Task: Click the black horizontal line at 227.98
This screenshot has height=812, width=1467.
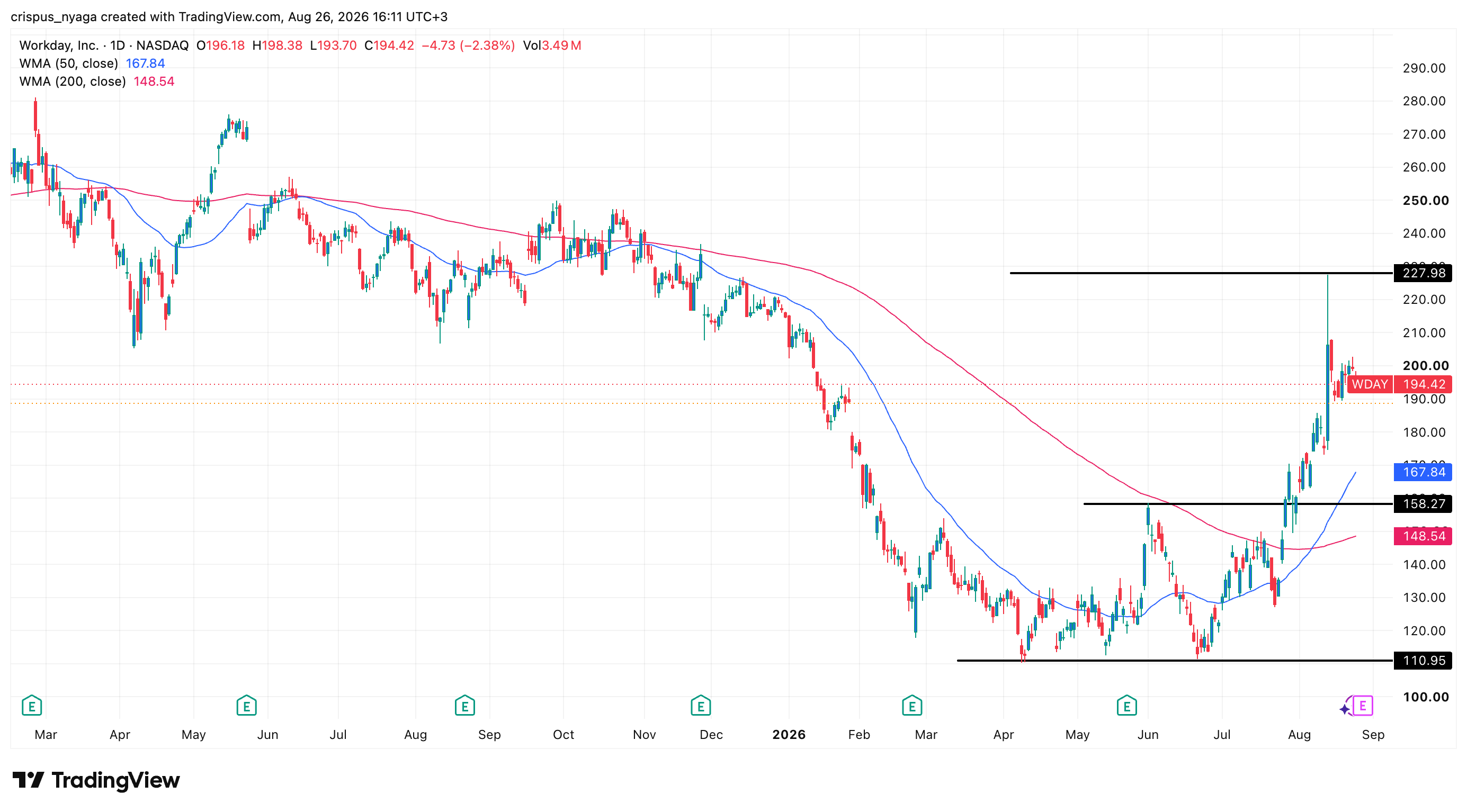Action: (x=1201, y=273)
